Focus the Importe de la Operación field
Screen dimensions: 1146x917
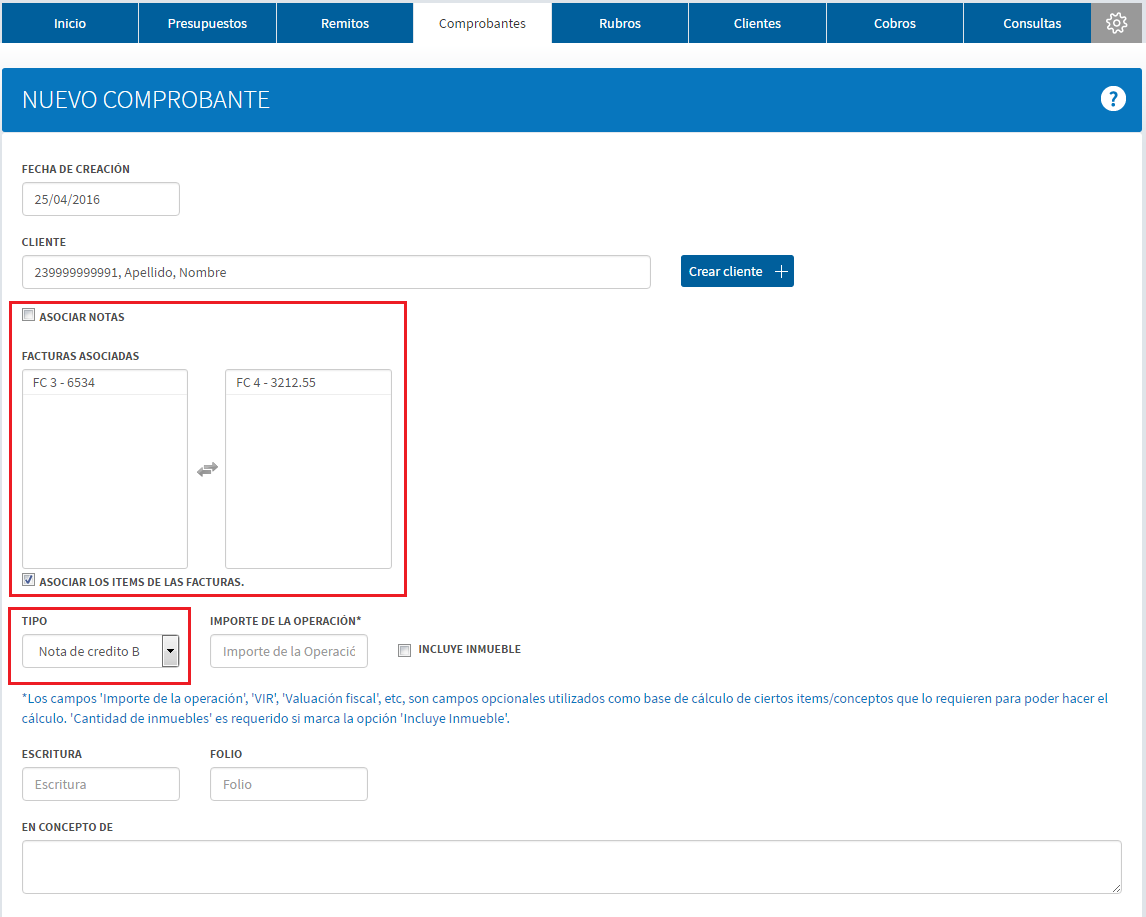[x=289, y=651]
